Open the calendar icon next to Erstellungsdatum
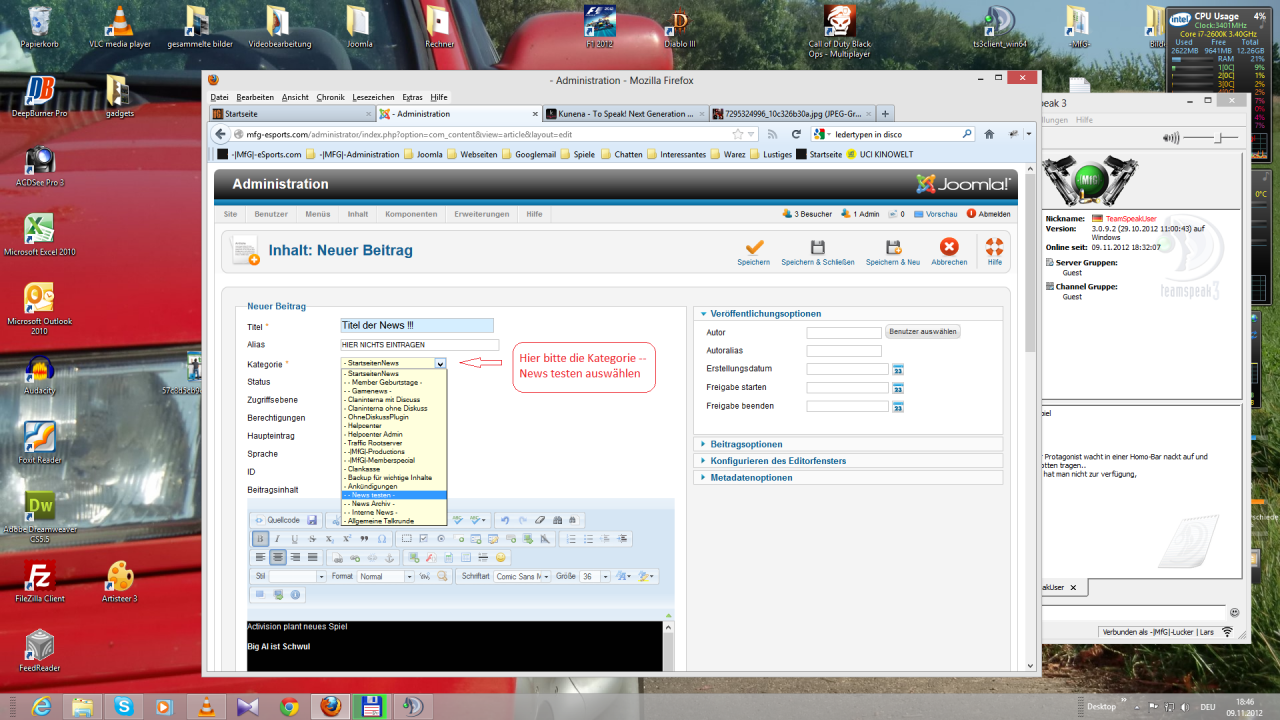Viewport: 1280px width, 720px height. pos(898,369)
